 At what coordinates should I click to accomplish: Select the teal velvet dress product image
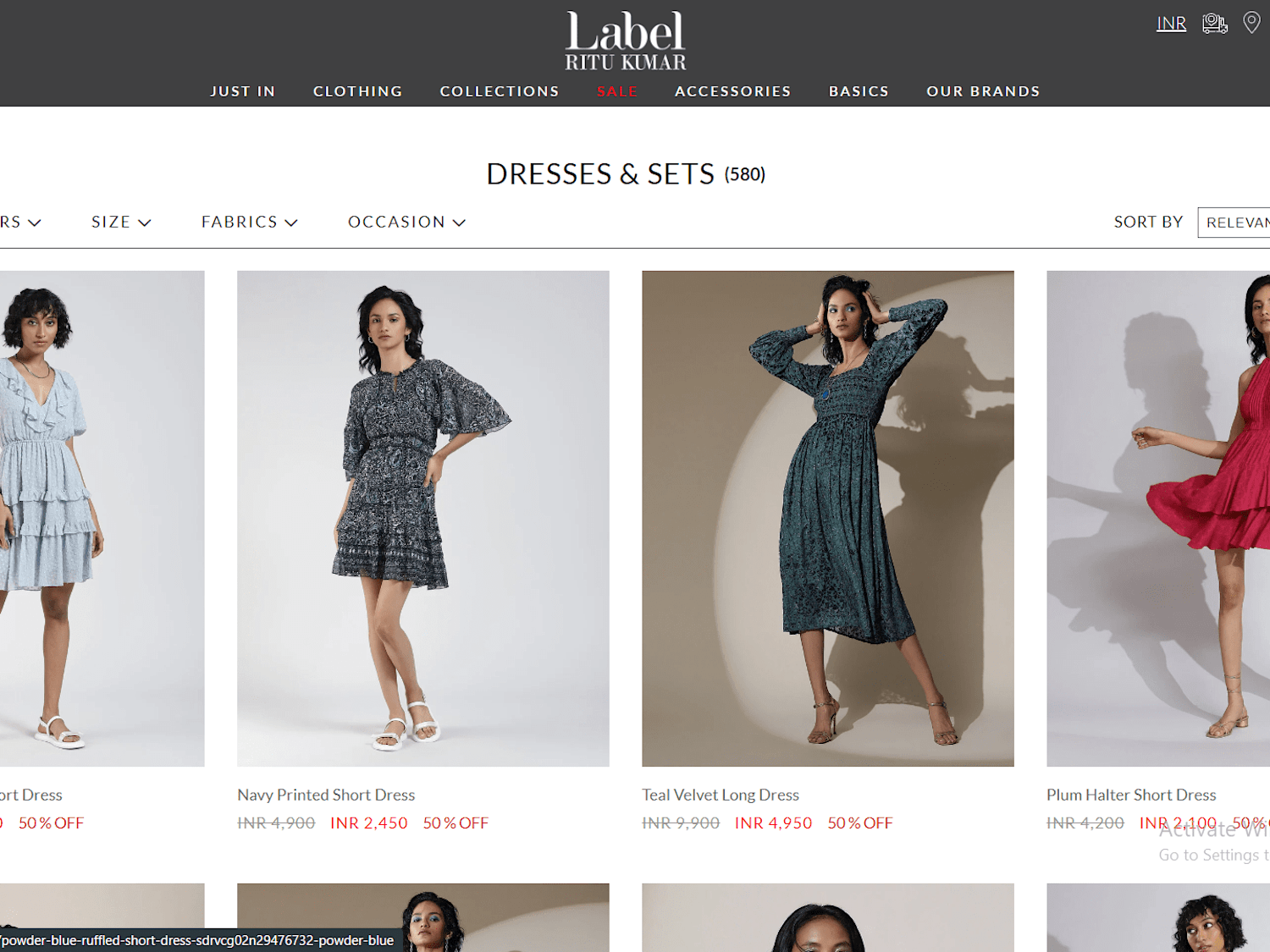pos(828,519)
